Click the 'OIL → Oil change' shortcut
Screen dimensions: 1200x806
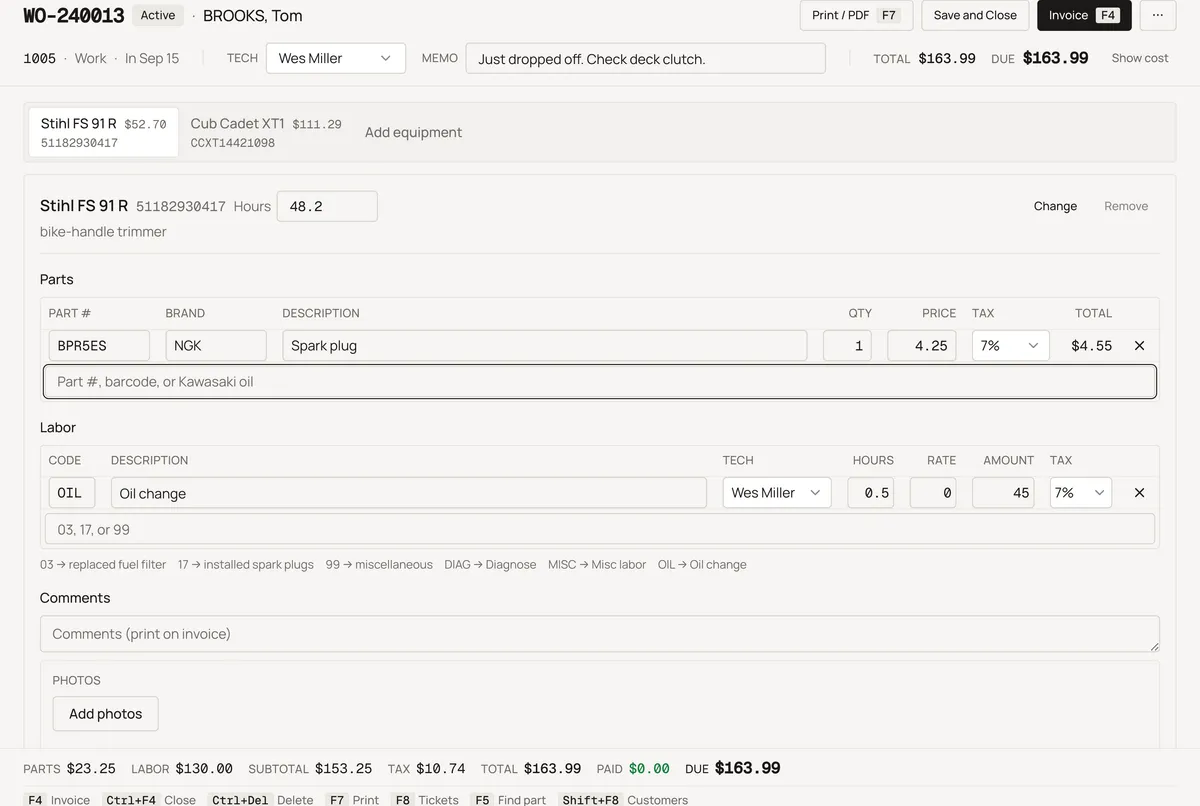tap(702, 565)
